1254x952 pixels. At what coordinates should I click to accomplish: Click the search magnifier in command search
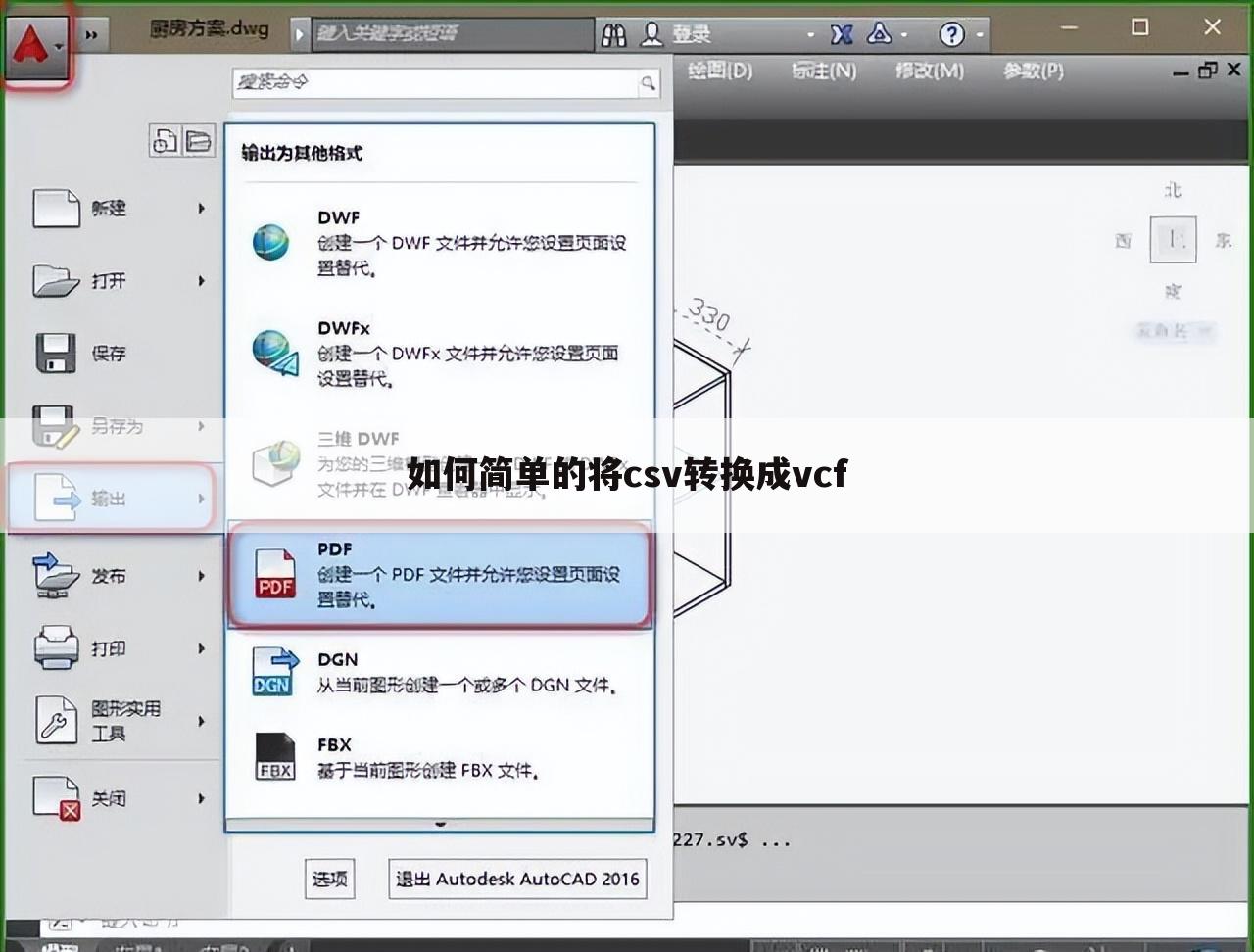(648, 84)
